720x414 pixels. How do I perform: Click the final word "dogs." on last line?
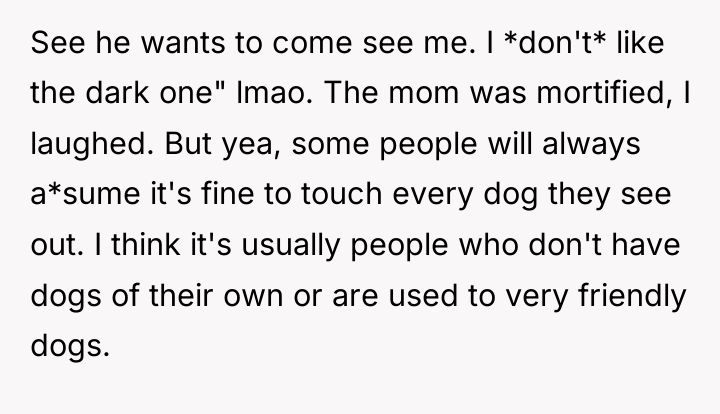click(x=70, y=347)
